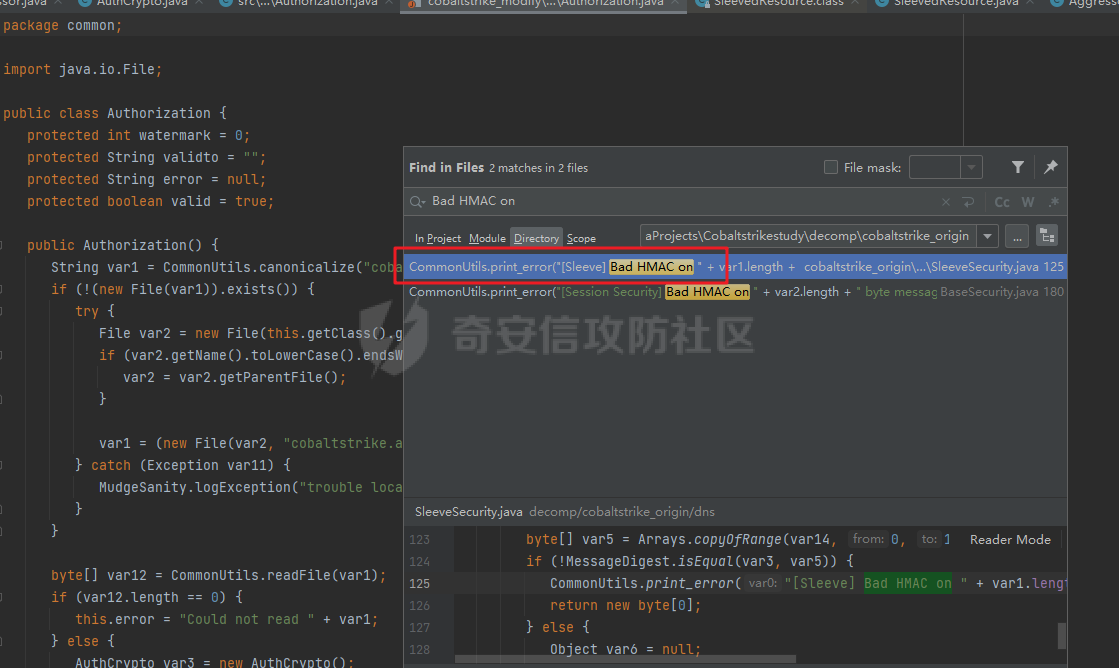Open the AuthCrypto.java editor tab
This screenshot has height=668, width=1119.
[x=141, y=4]
